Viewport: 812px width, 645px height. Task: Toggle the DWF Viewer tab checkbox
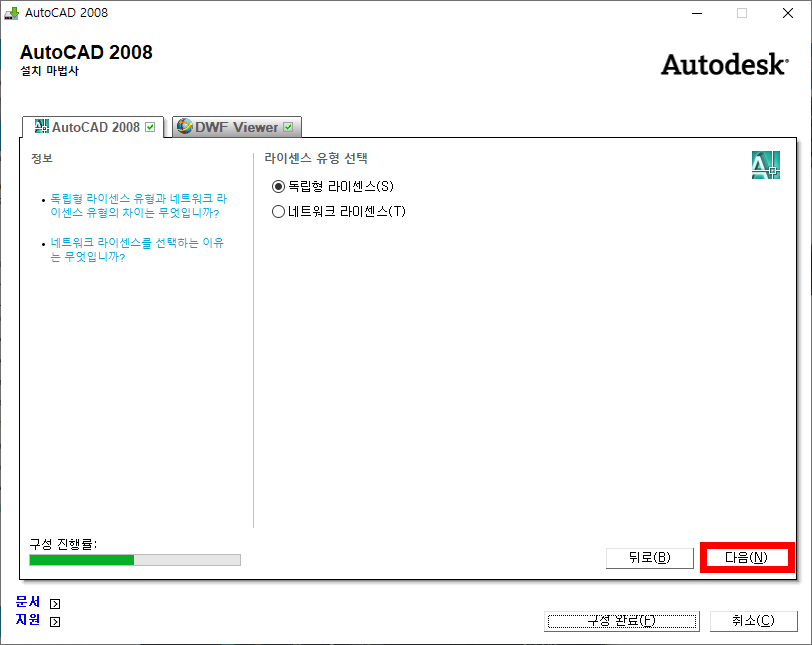click(x=288, y=127)
